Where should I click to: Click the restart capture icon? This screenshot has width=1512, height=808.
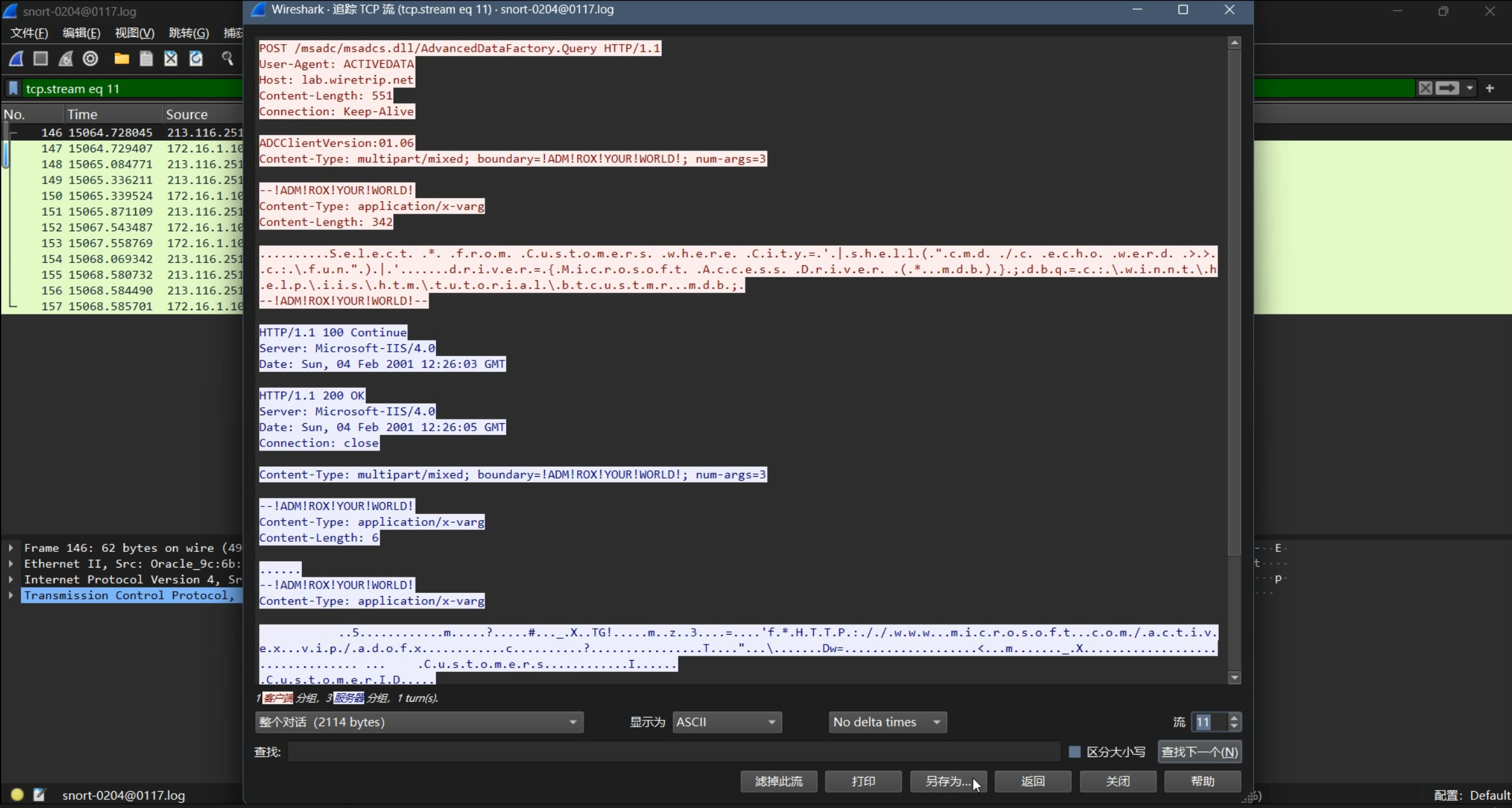[66, 58]
